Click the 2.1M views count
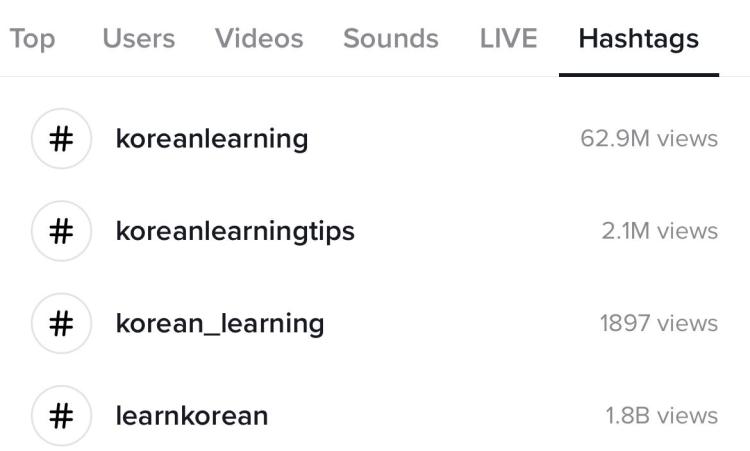This screenshot has height=451, width=750. [660, 231]
